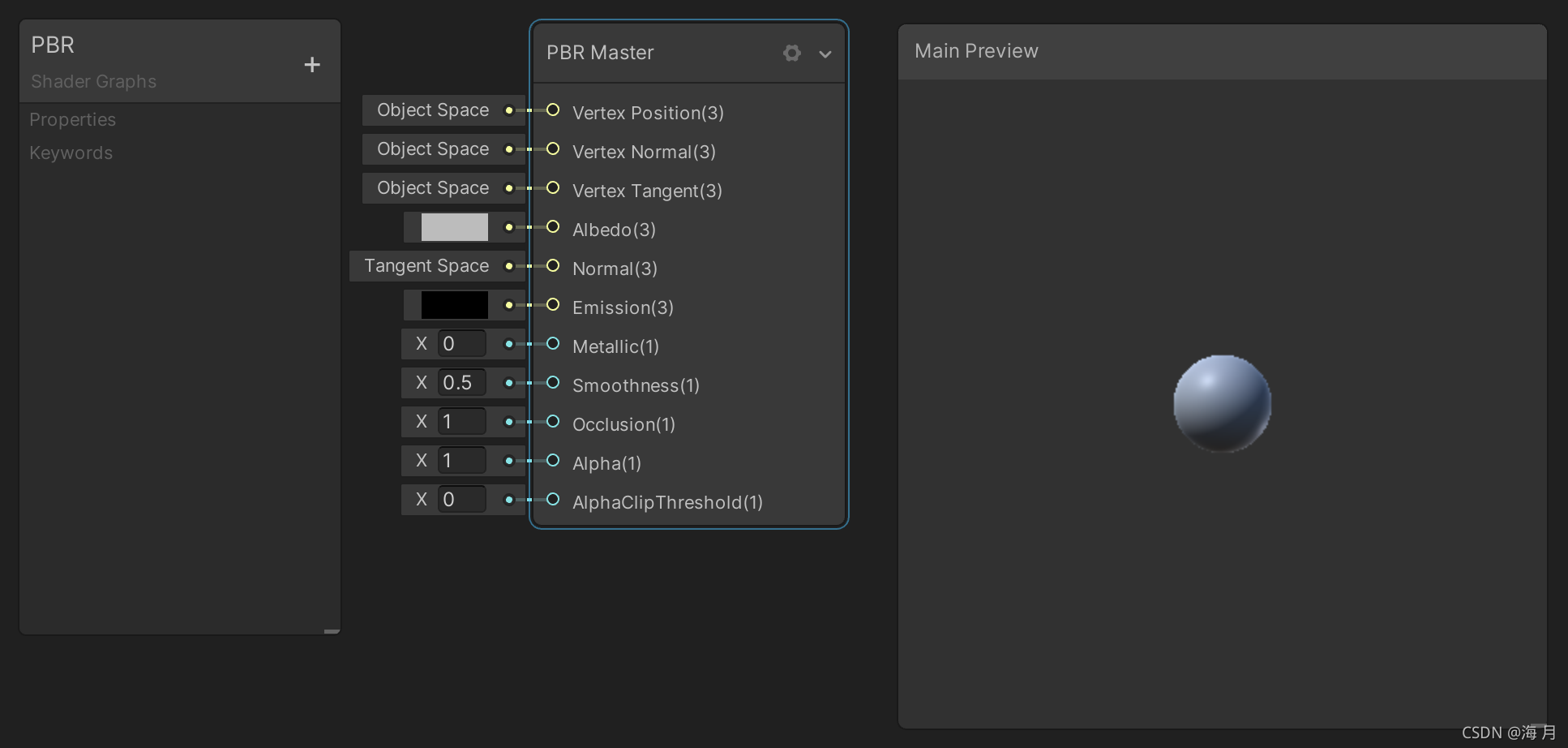Open the Albedo gray color swatch
1568x748 pixels.
[455, 227]
